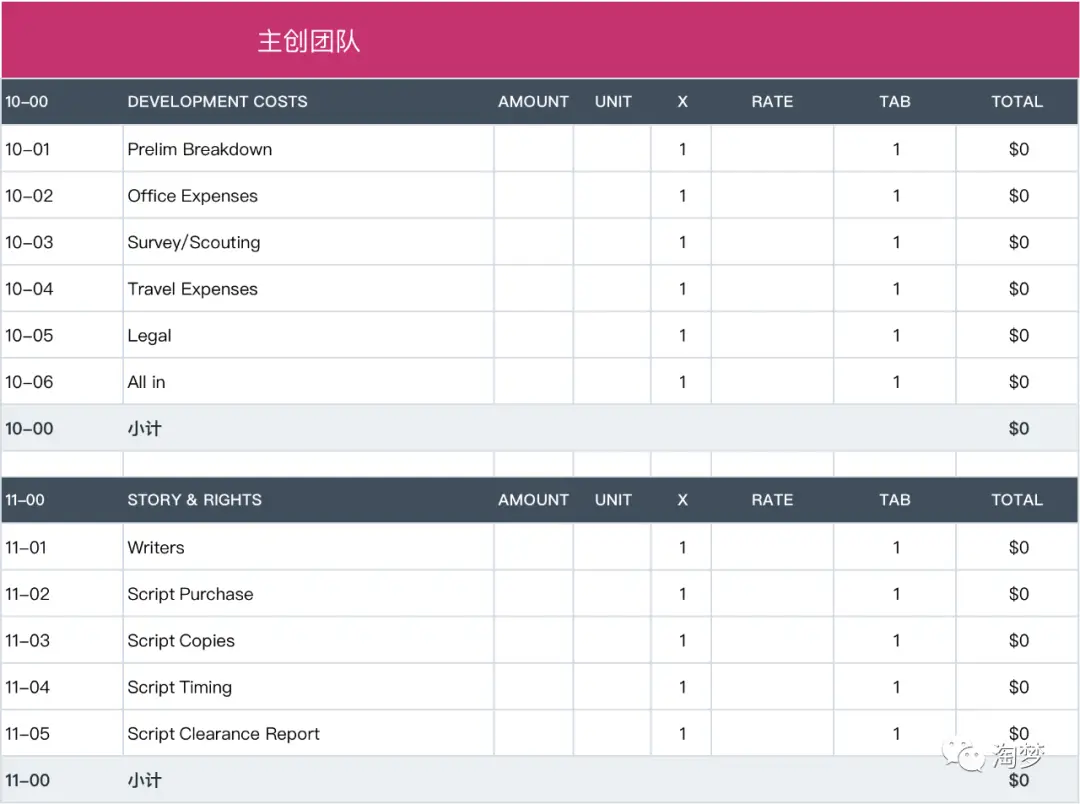Select the 小计 subtotal label under Development Costs
This screenshot has width=1080, height=804.
click(144, 429)
